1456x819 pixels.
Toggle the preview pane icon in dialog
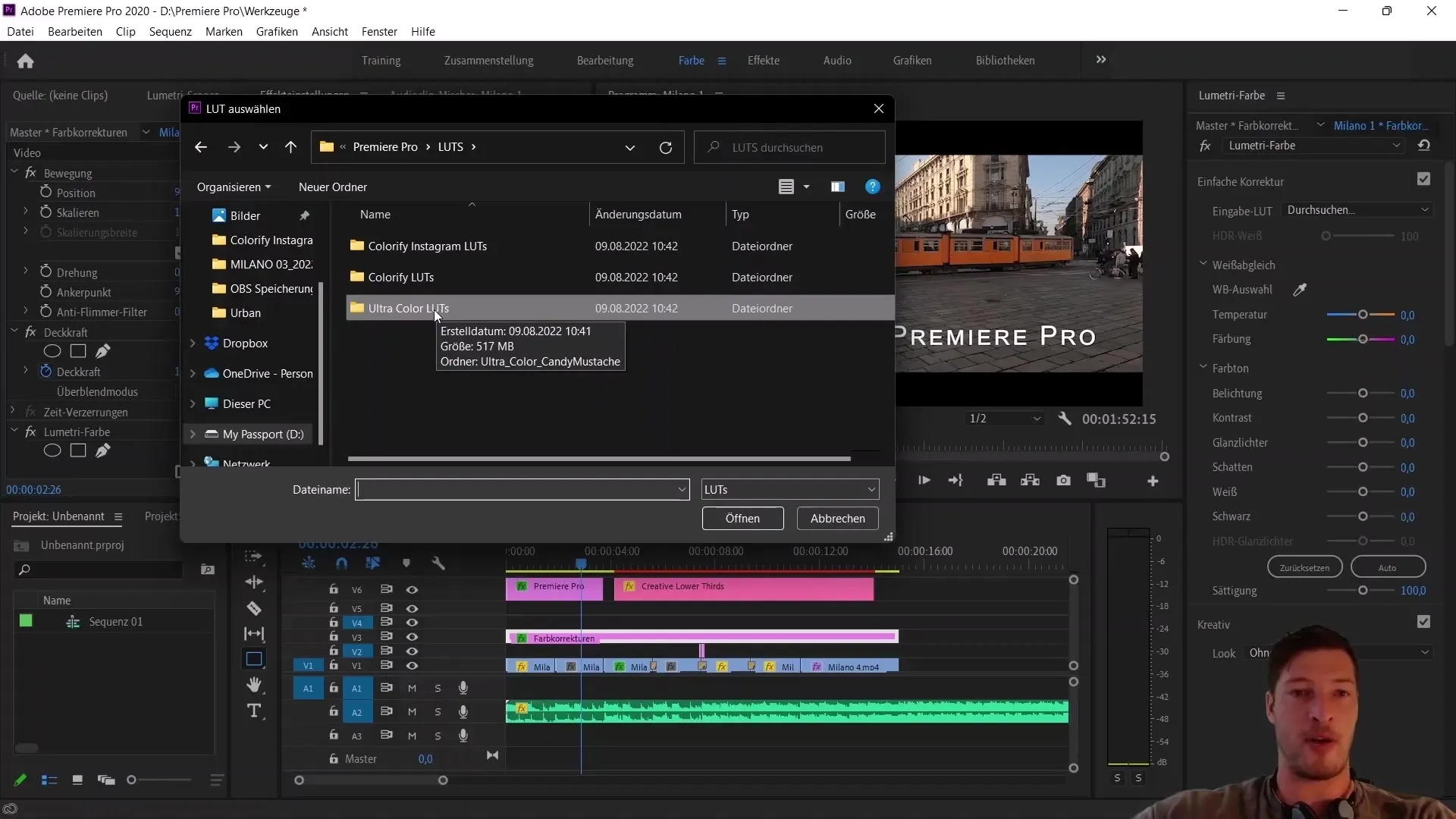click(x=837, y=187)
